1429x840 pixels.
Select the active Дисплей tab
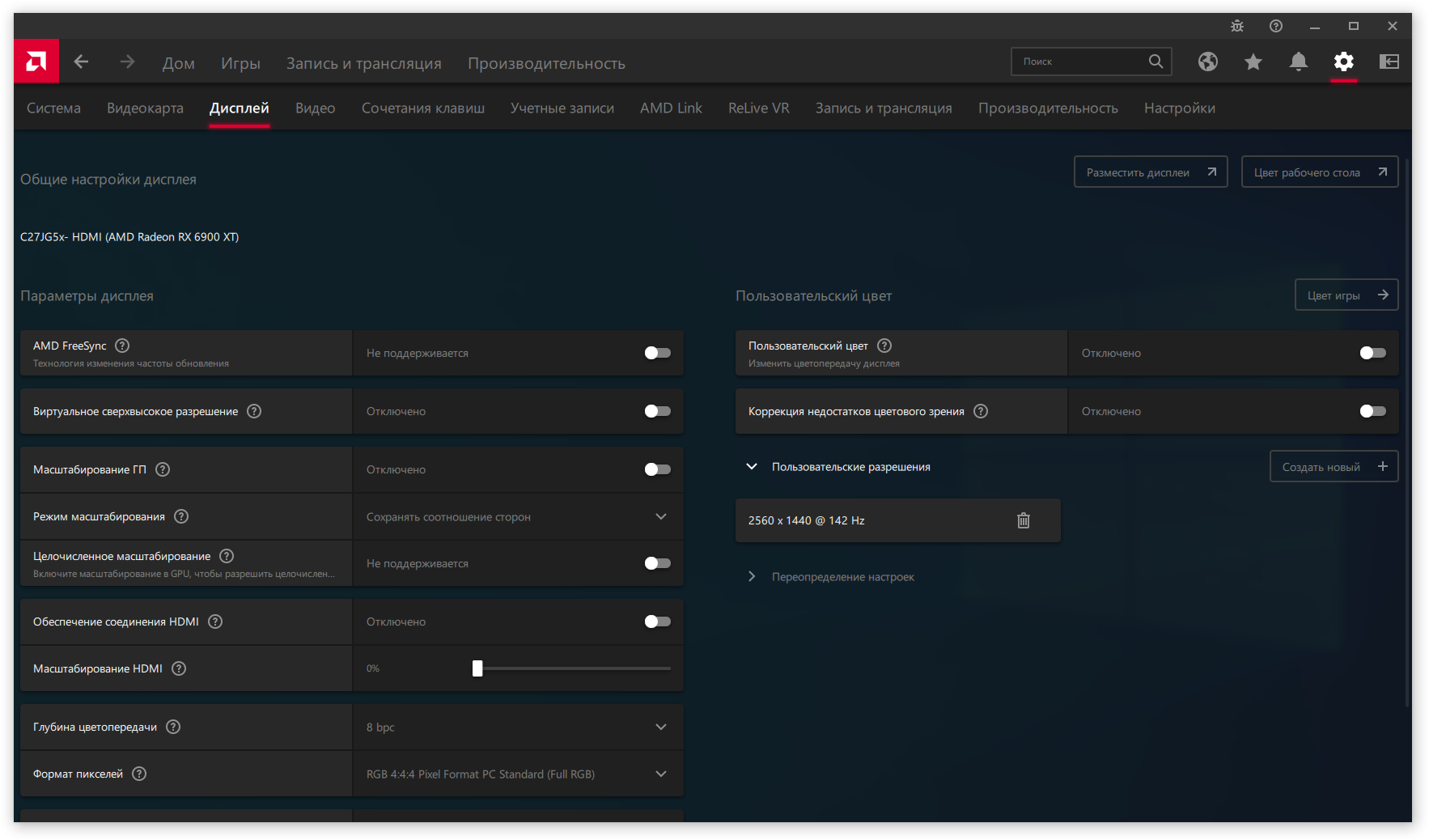[x=239, y=108]
